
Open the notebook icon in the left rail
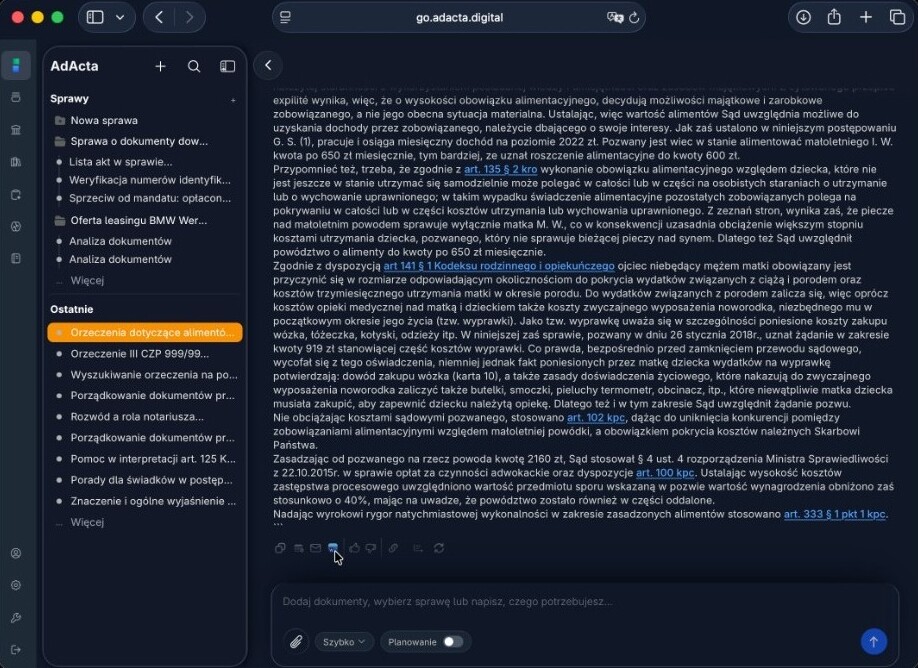(x=16, y=258)
